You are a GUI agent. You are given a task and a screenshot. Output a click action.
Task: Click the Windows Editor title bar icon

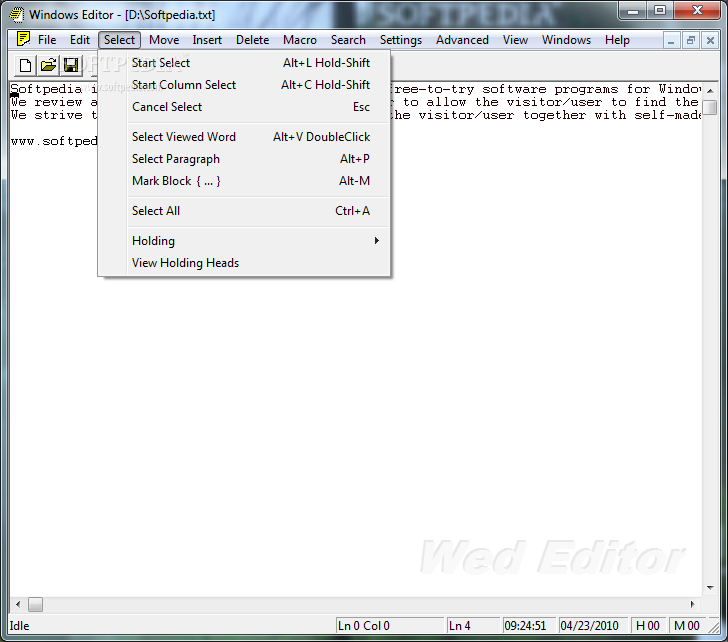tap(17, 14)
